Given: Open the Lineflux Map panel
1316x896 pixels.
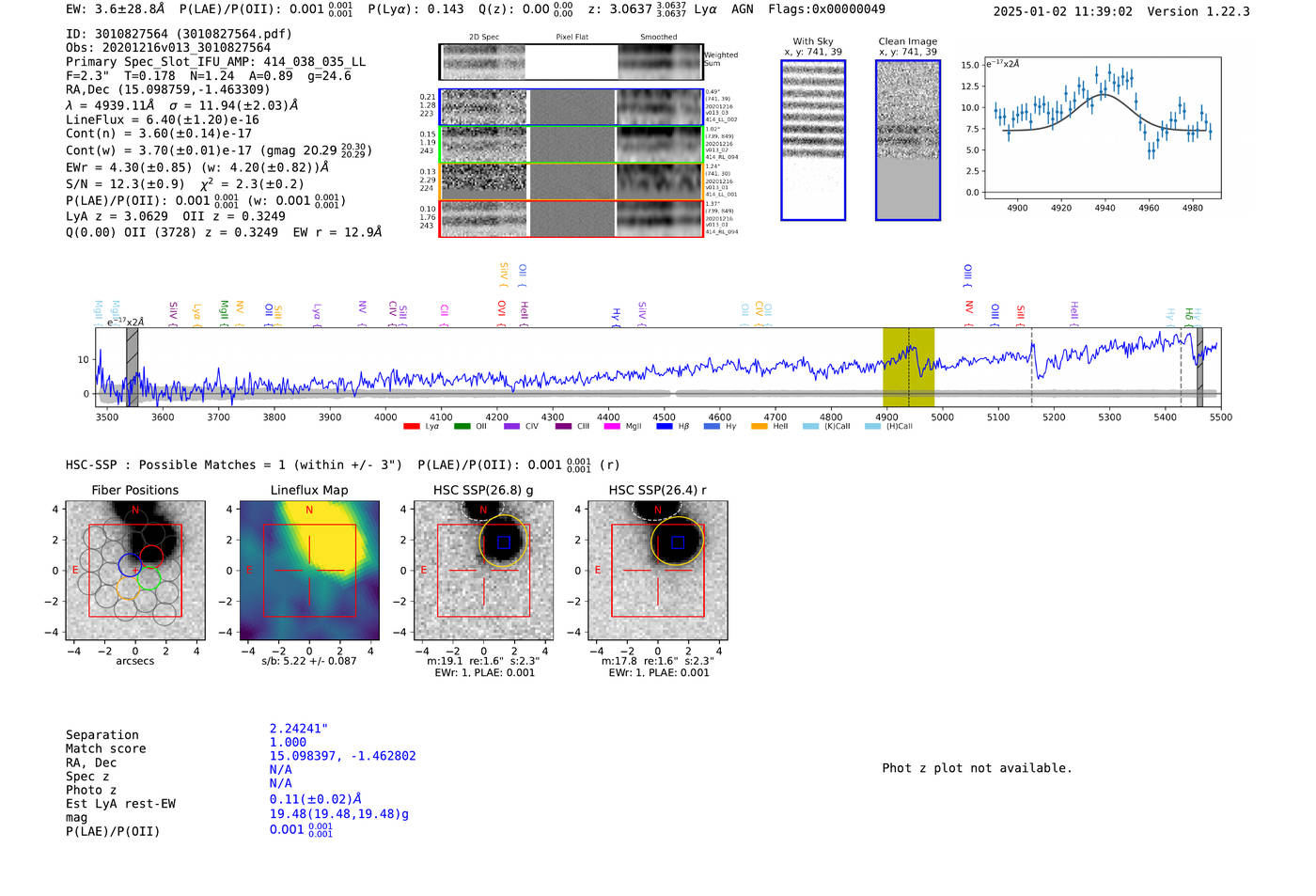Looking at the screenshot, I should click(x=309, y=571).
